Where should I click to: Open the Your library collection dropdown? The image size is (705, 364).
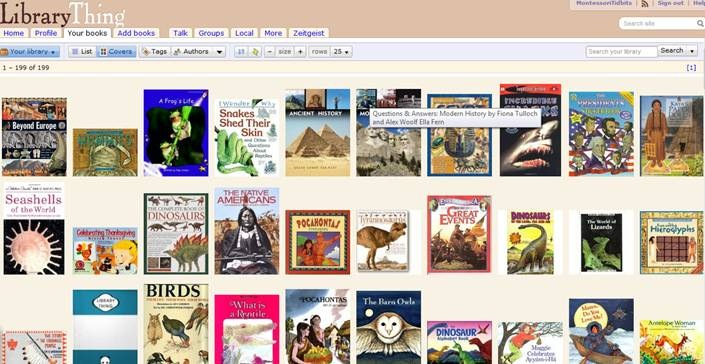(30, 52)
